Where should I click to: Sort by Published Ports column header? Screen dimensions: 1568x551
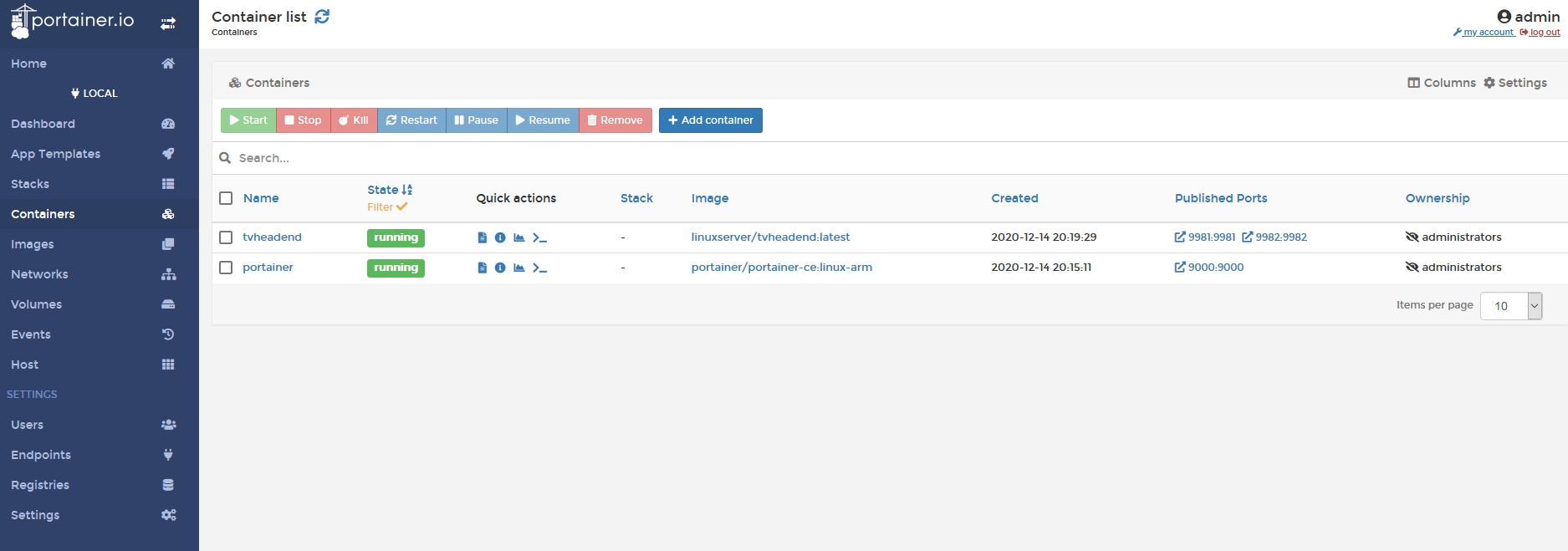click(x=1221, y=198)
